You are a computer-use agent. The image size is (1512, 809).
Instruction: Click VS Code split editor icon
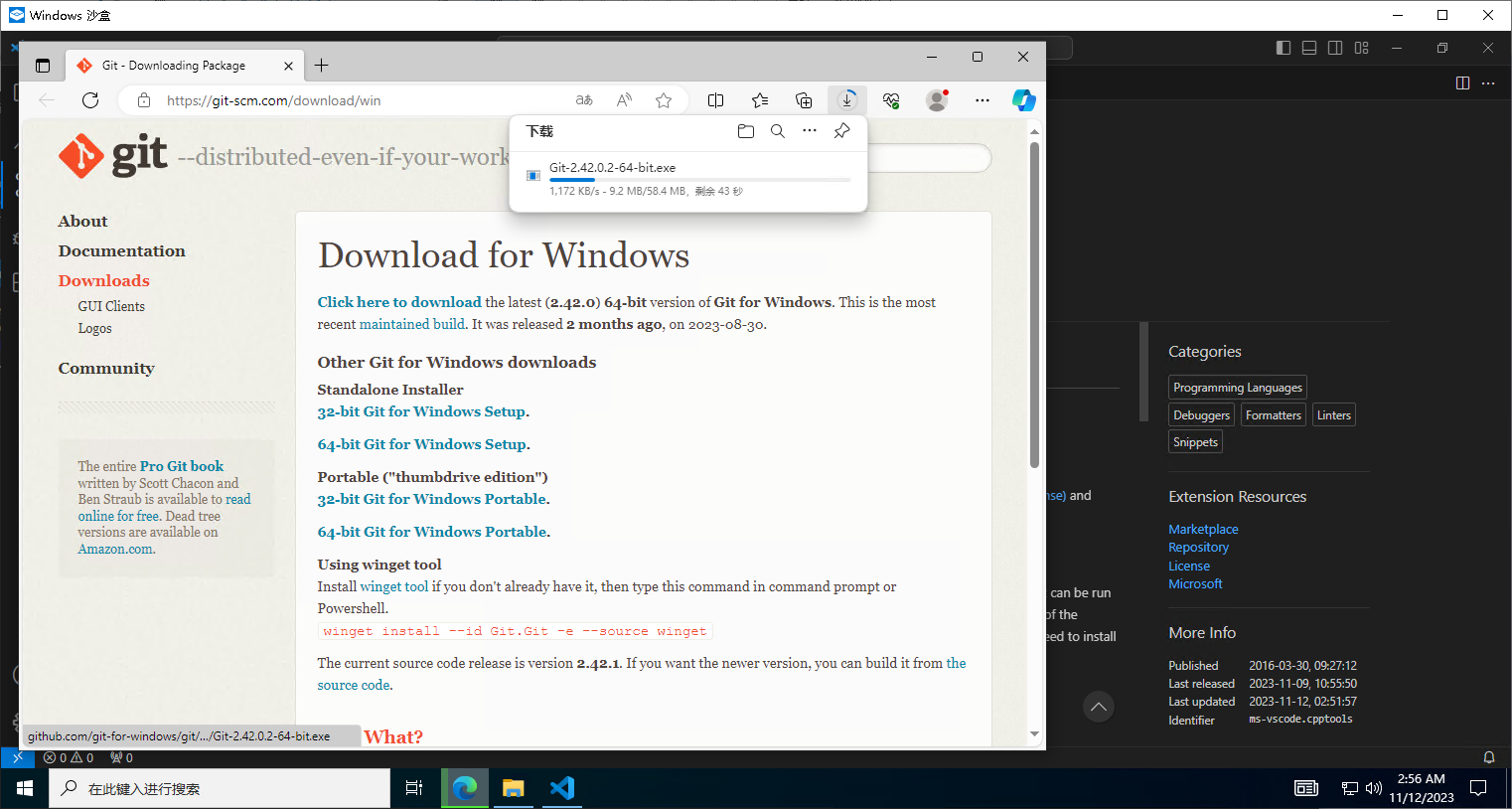(x=1462, y=83)
